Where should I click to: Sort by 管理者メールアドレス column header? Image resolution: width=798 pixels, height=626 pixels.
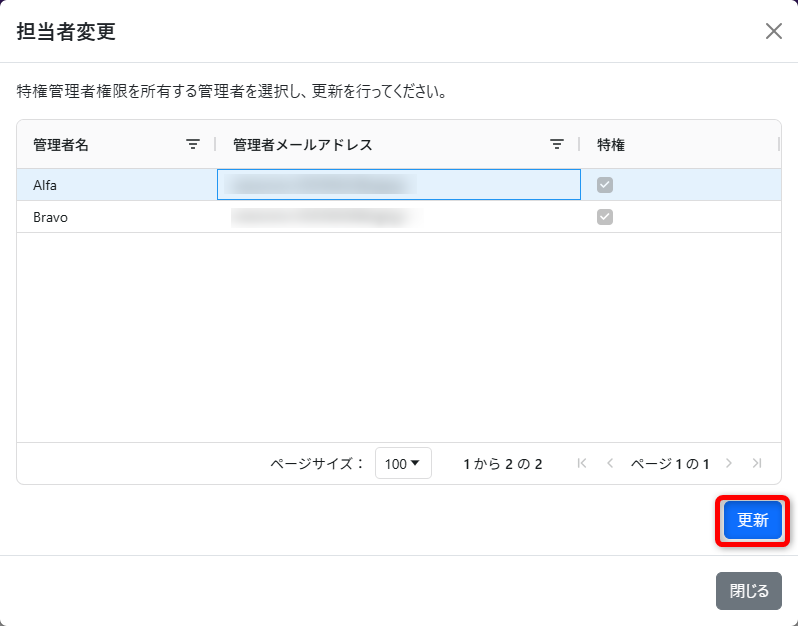(x=303, y=145)
